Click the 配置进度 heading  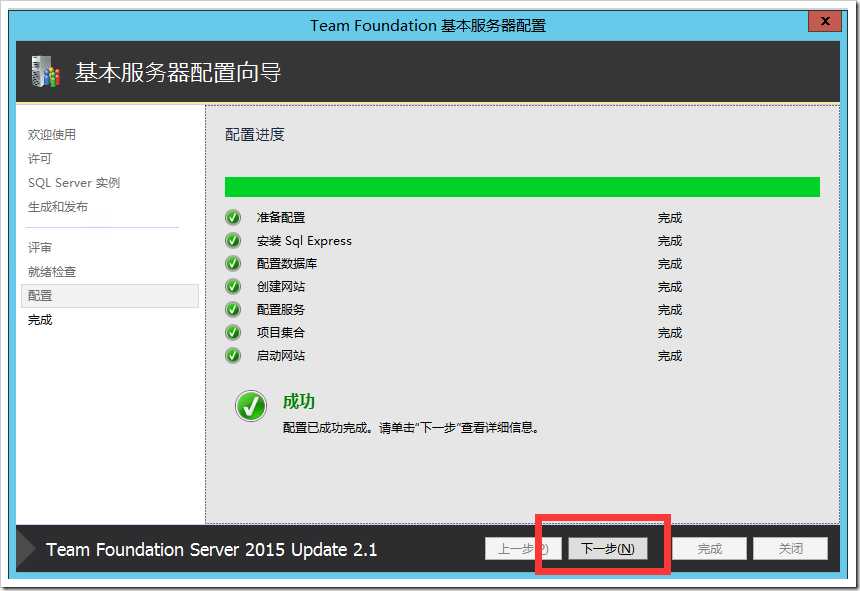point(255,134)
